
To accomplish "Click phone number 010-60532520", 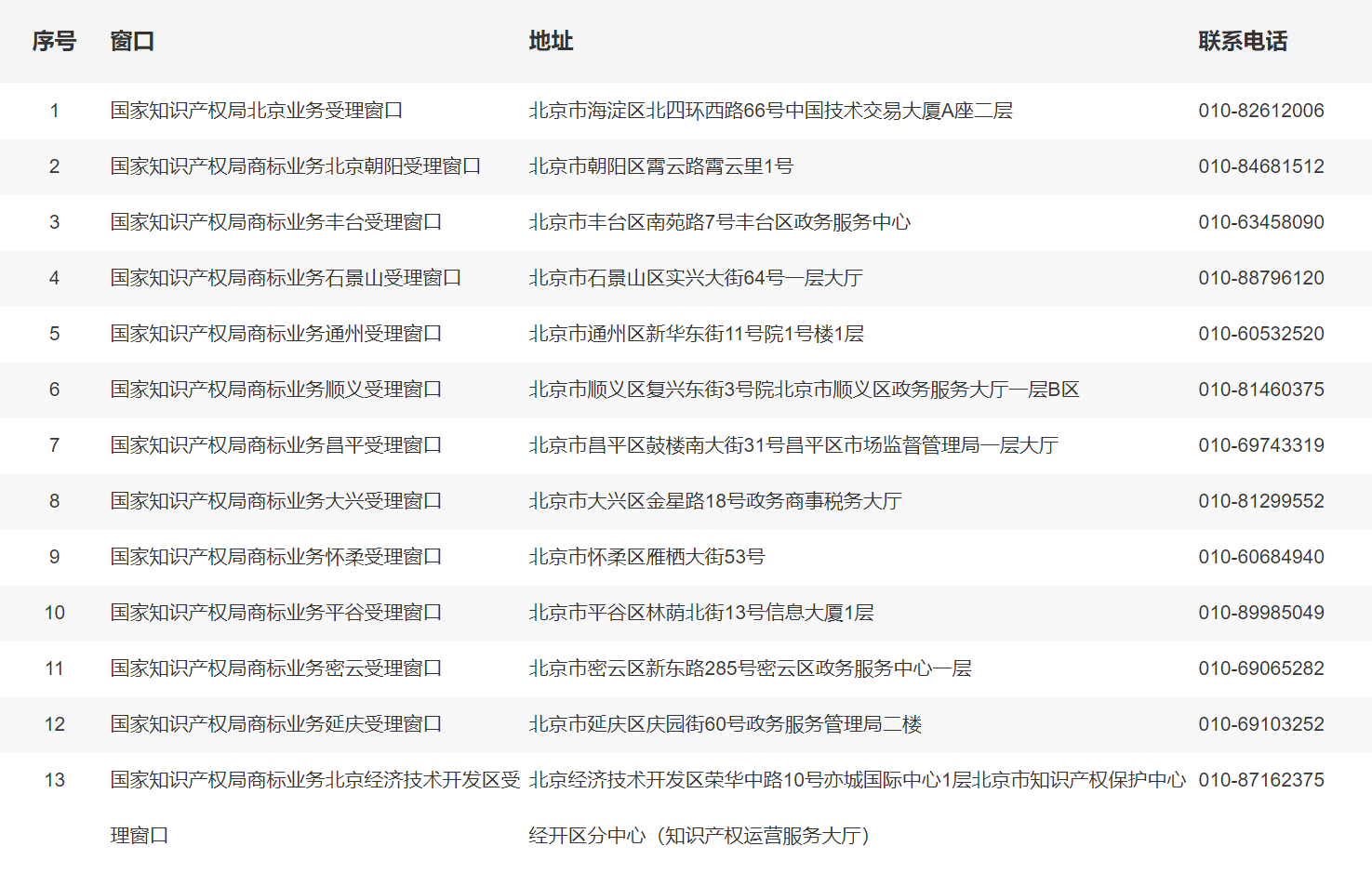I will tap(1261, 334).
